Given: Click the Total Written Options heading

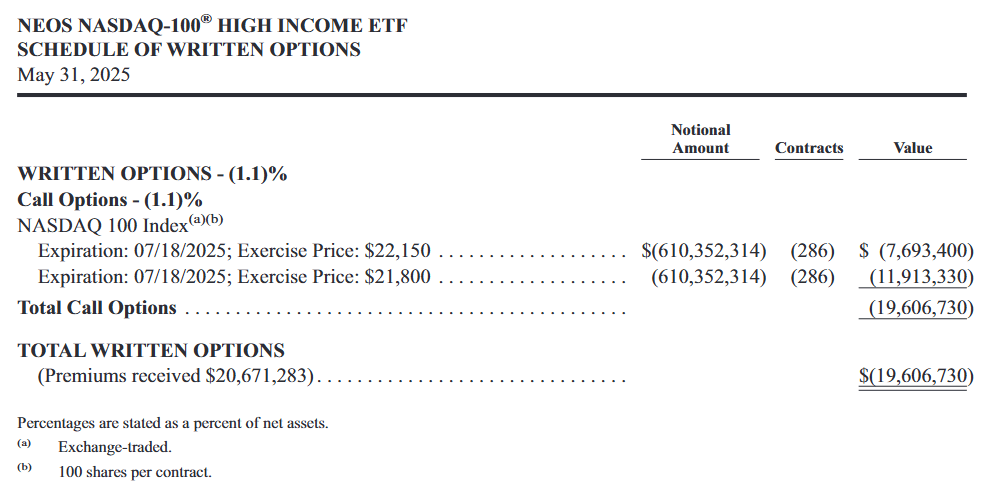Looking at the screenshot, I should pos(152,351).
